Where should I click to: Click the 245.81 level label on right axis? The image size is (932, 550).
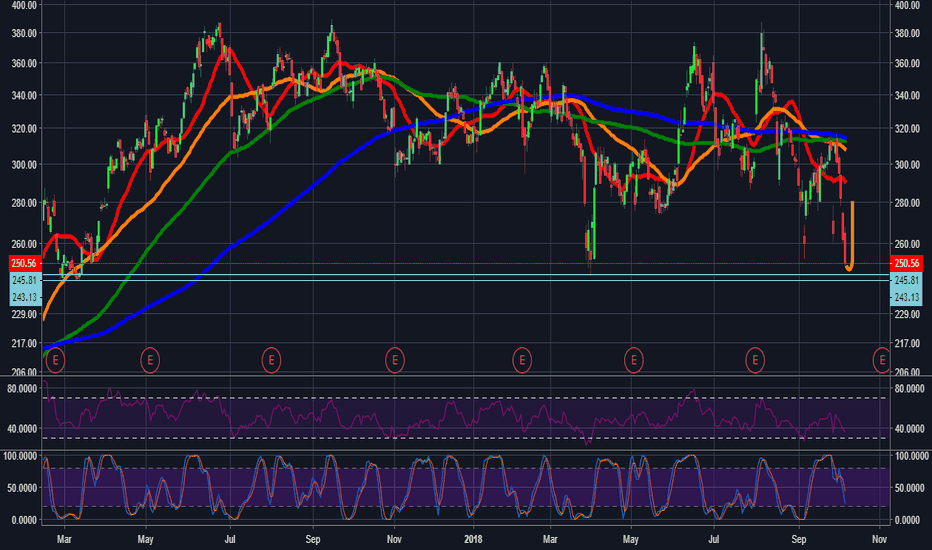(906, 280)
